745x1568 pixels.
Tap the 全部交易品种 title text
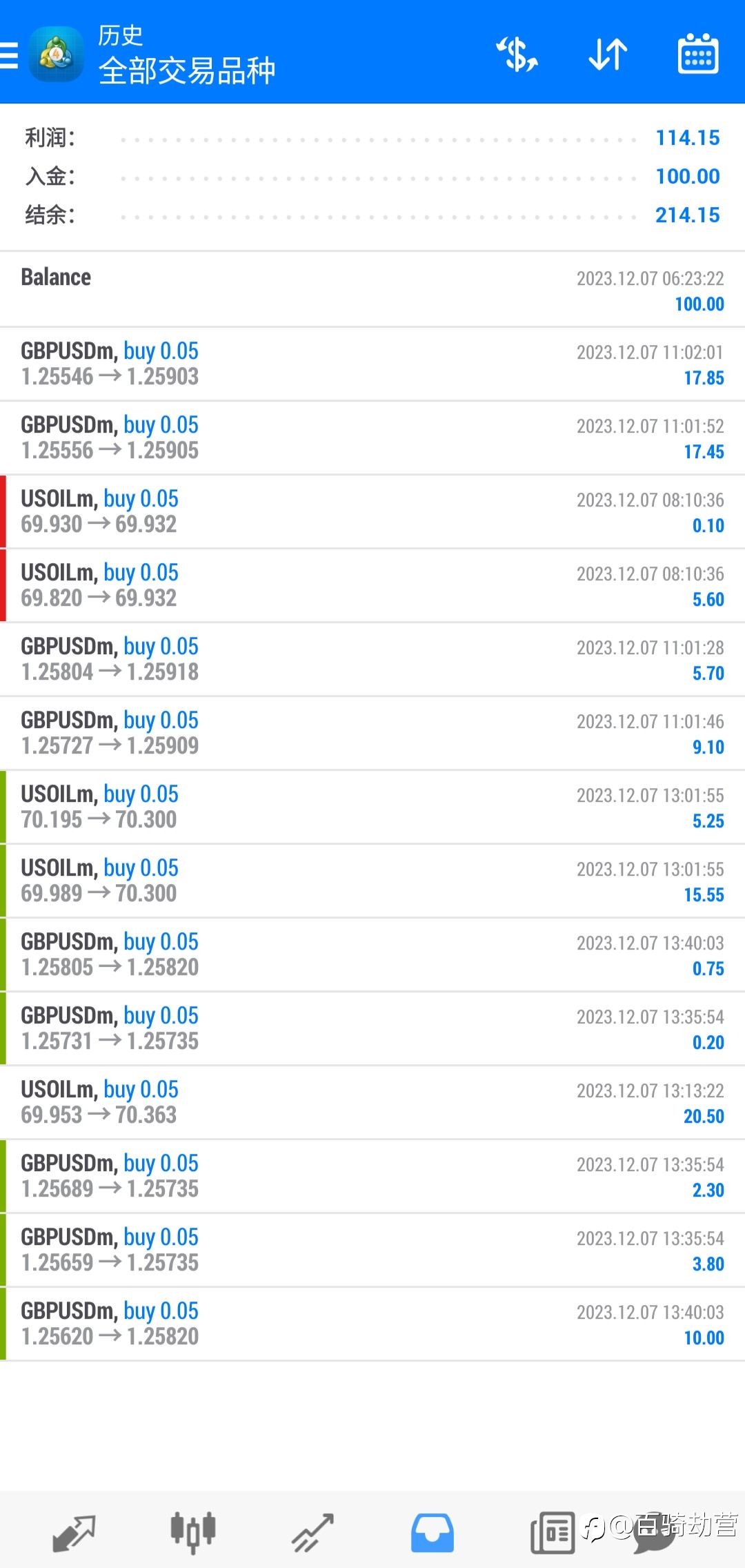[x=187, y=70]
